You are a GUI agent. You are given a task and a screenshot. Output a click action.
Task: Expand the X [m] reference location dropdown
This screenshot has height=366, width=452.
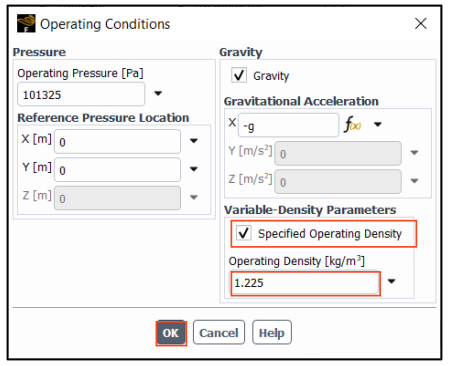[x=194, y=141]
